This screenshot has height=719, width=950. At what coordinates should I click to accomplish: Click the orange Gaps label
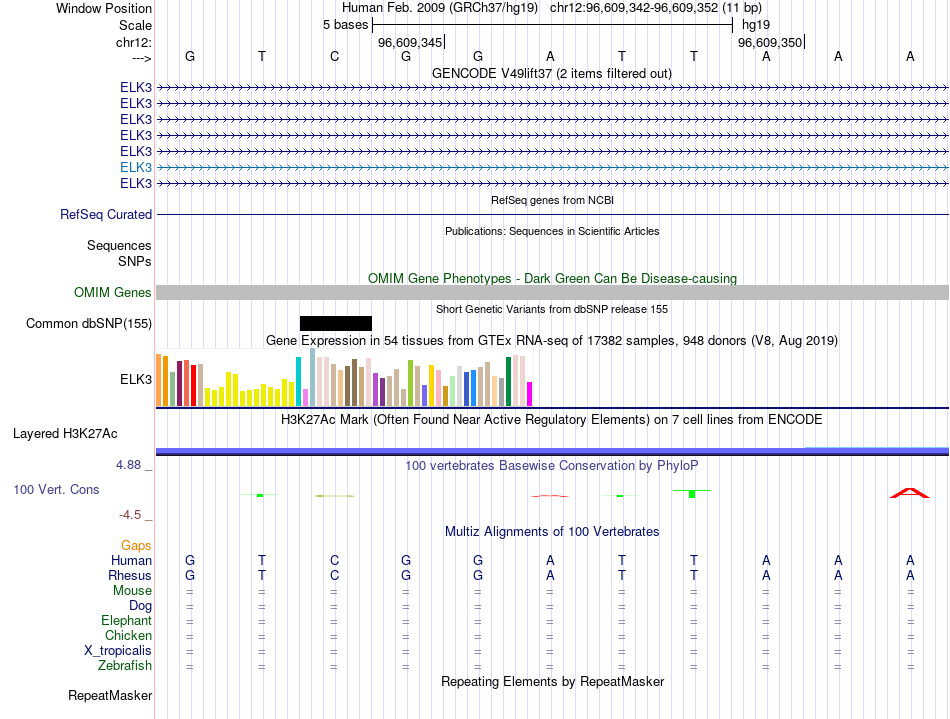click(136, 546)
